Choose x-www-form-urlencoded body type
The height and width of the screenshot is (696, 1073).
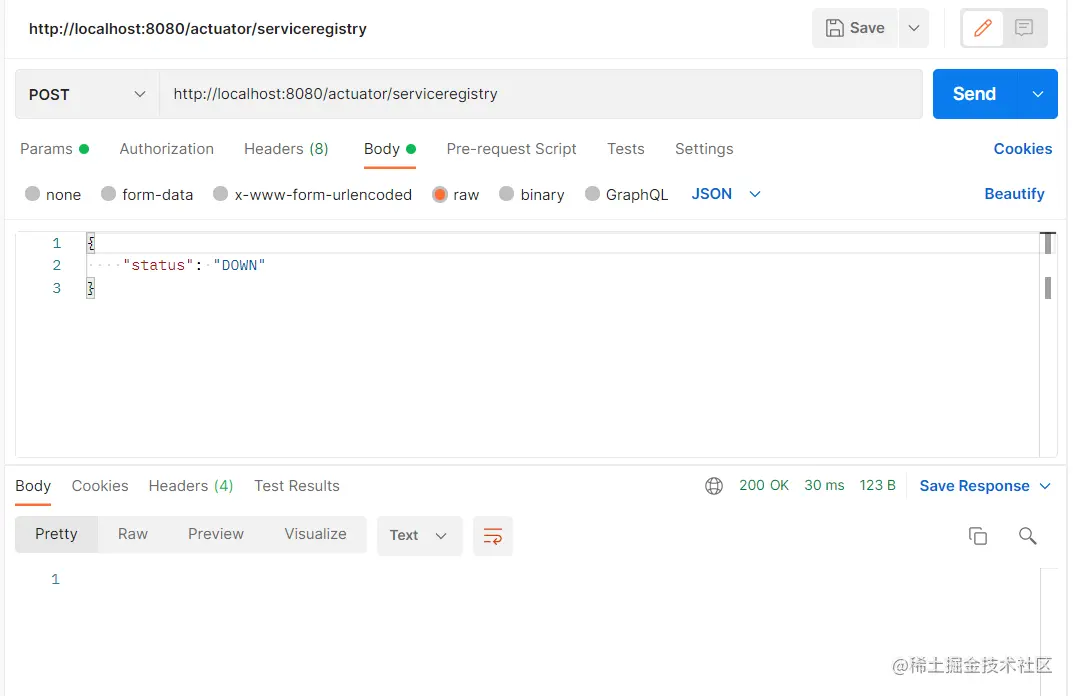coord(312,194)
